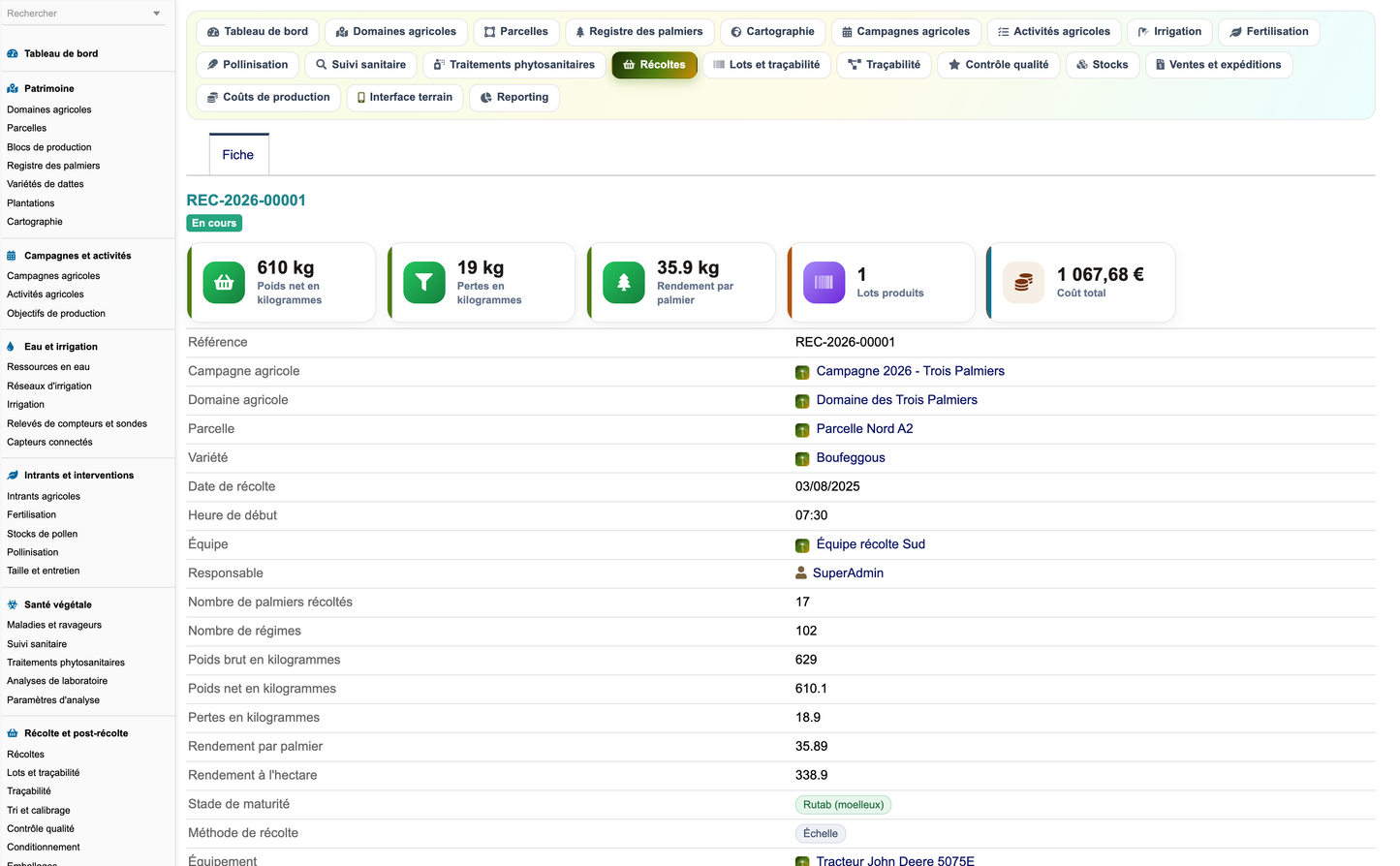Image resolution: width=1400 pixels, height=866 pixels.
Task: Click the record icon next to Domaine des Trois Palmiers
Action: (x=802, y=401)
